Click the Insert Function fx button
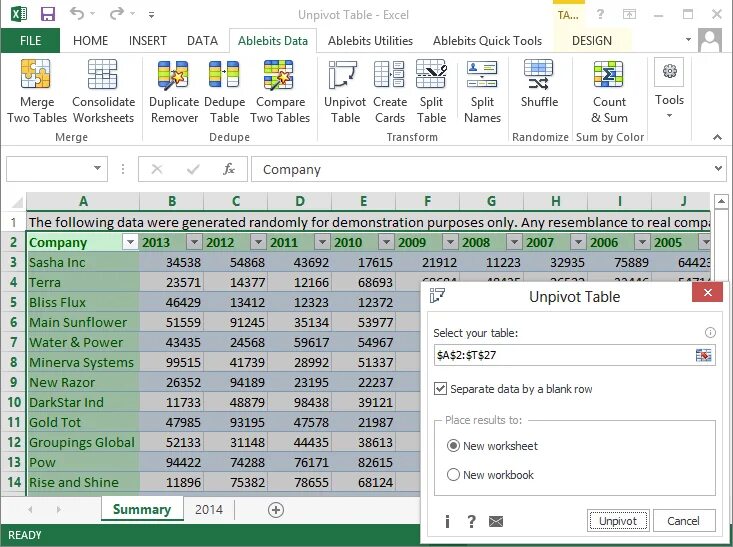 [x=229, y=169]
